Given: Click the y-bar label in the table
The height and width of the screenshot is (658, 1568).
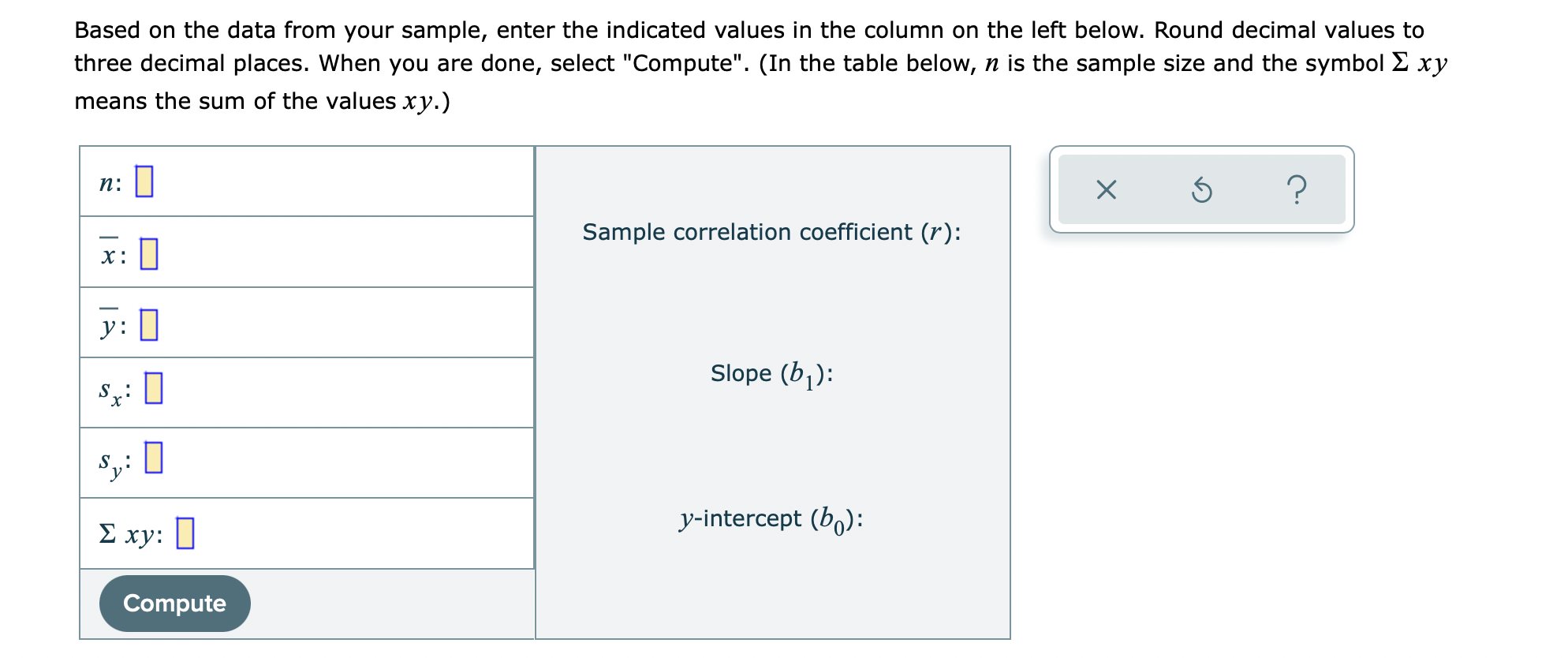Looking at the screenshot, I should 109,324.
